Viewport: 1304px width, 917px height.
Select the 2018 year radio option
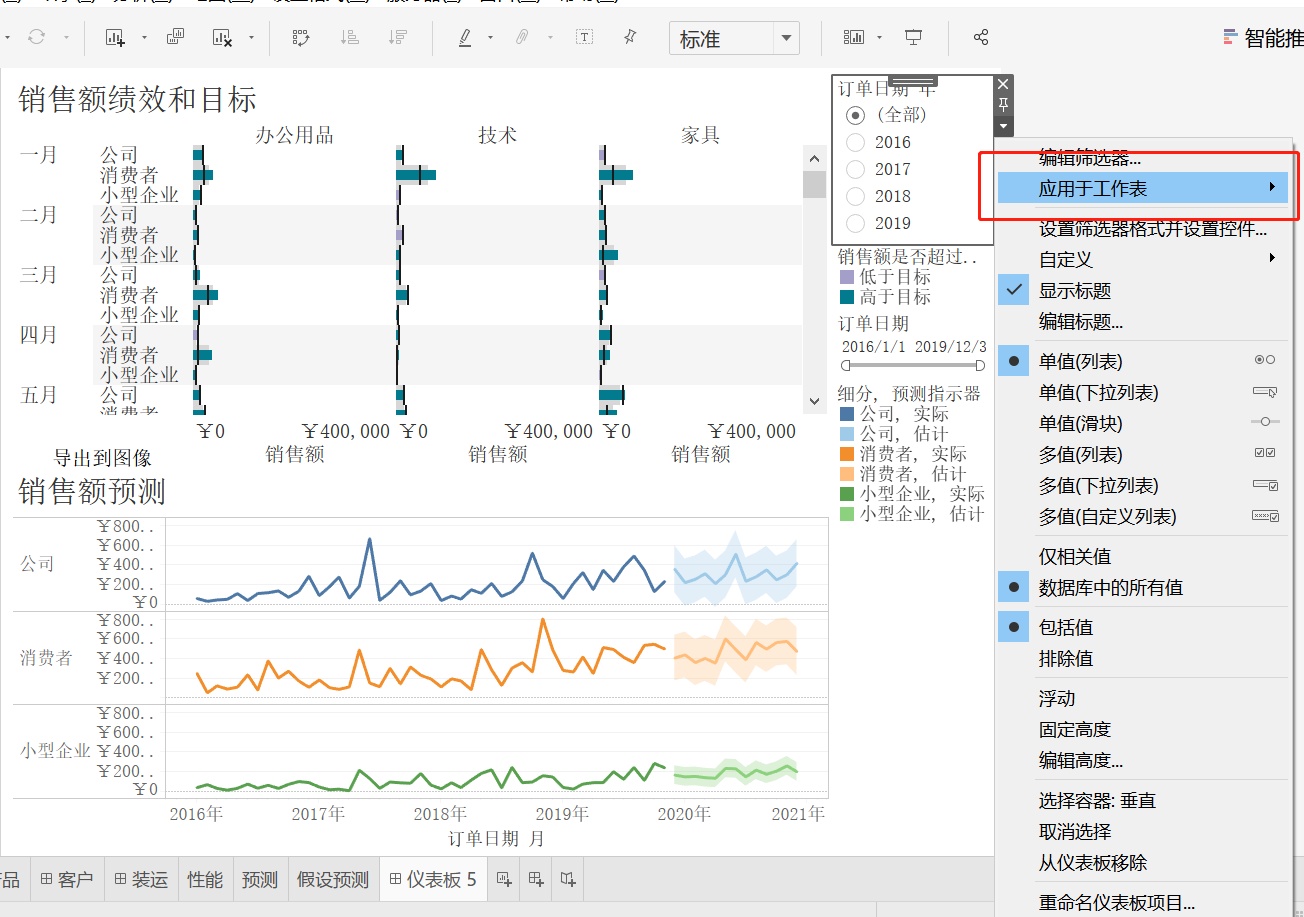coord(855,196)
